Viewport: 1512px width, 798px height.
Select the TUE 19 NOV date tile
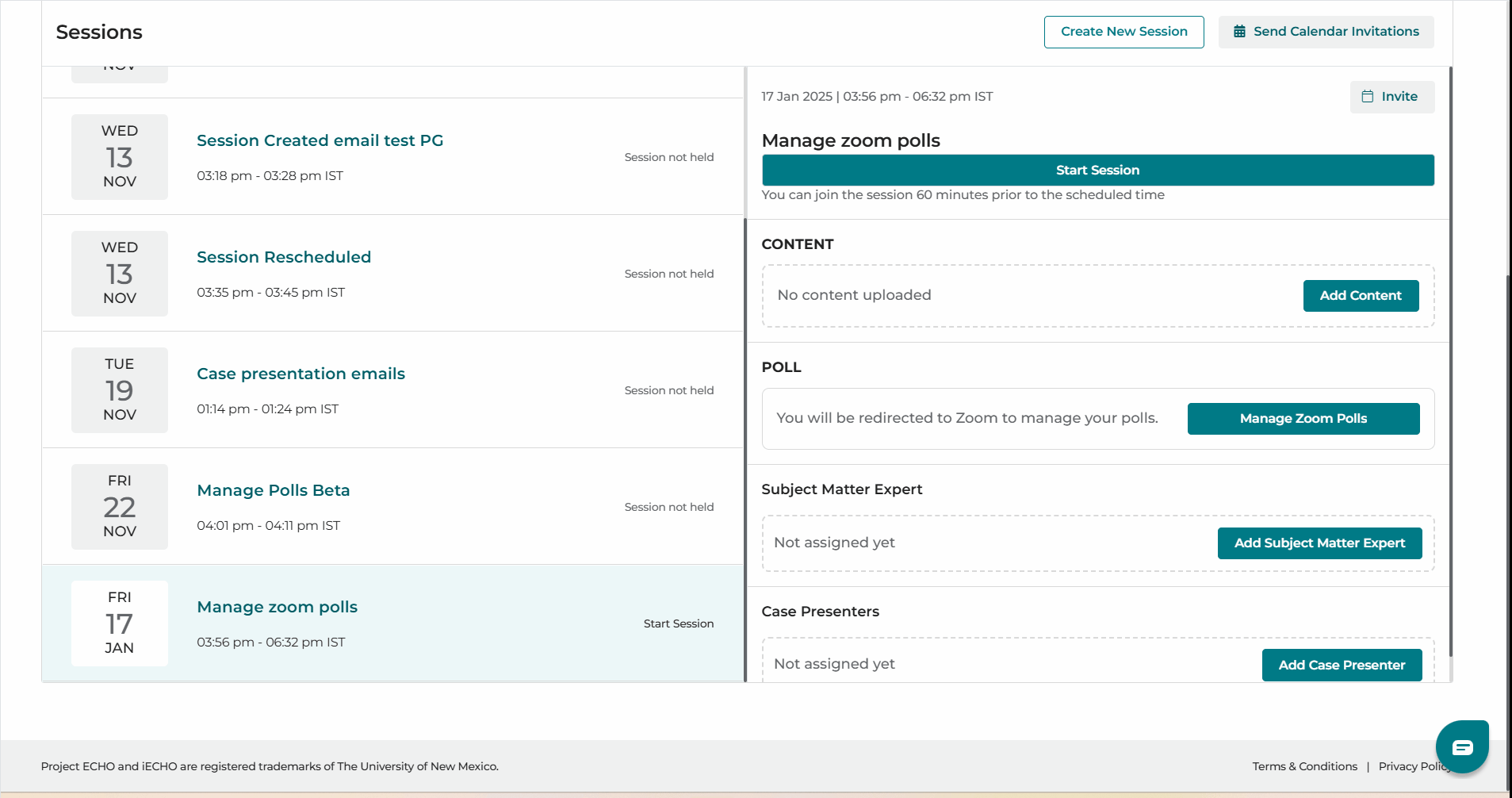120,390
